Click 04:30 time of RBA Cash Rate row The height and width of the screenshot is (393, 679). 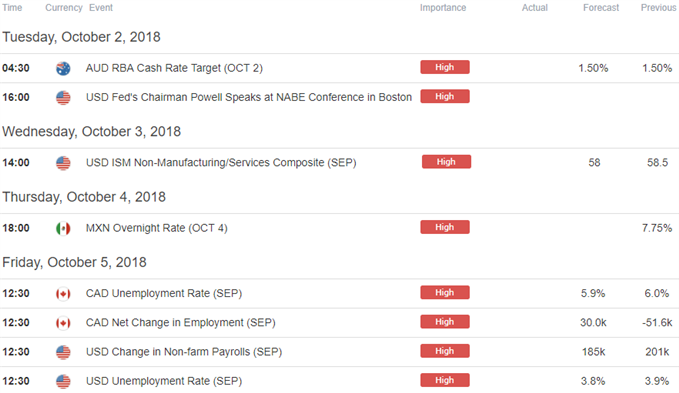[x=16, y=68]
